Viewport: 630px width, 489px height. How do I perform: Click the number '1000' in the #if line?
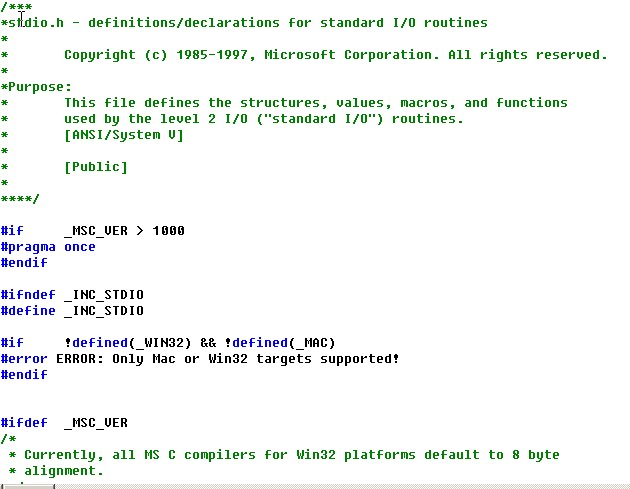click(168, 231)
